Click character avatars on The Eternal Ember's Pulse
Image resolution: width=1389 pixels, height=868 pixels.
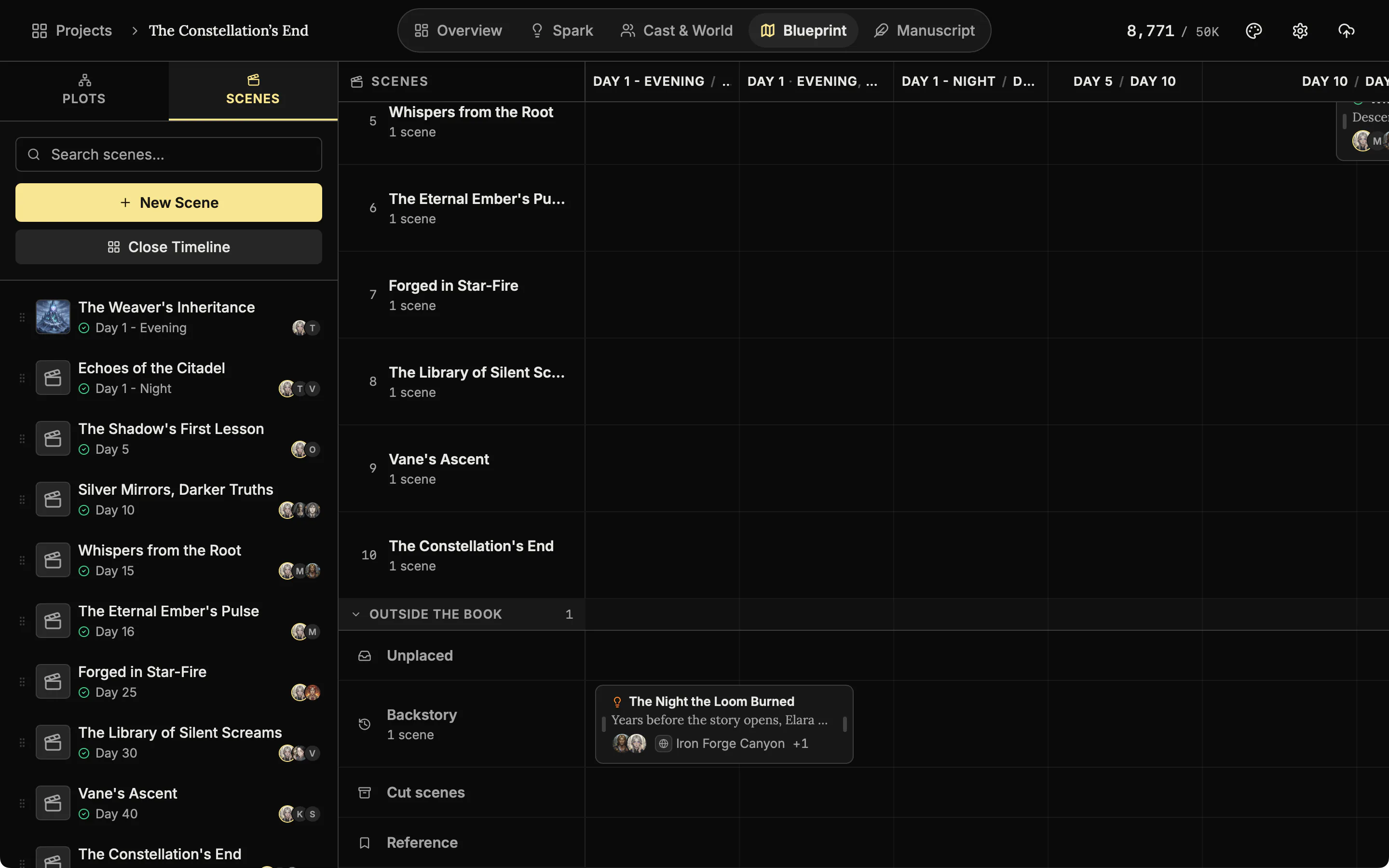pos(305,632)
